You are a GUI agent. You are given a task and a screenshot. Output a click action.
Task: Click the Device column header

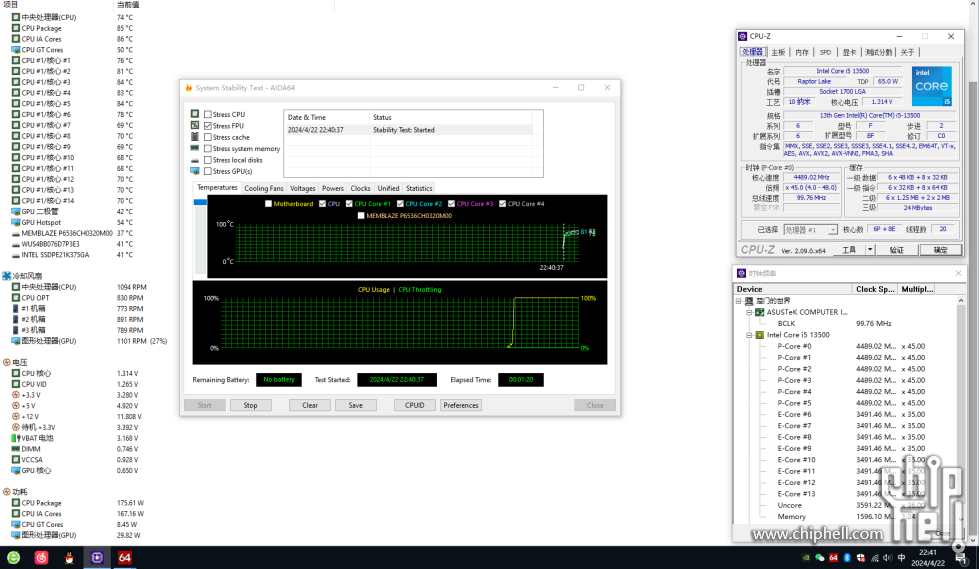793,289
